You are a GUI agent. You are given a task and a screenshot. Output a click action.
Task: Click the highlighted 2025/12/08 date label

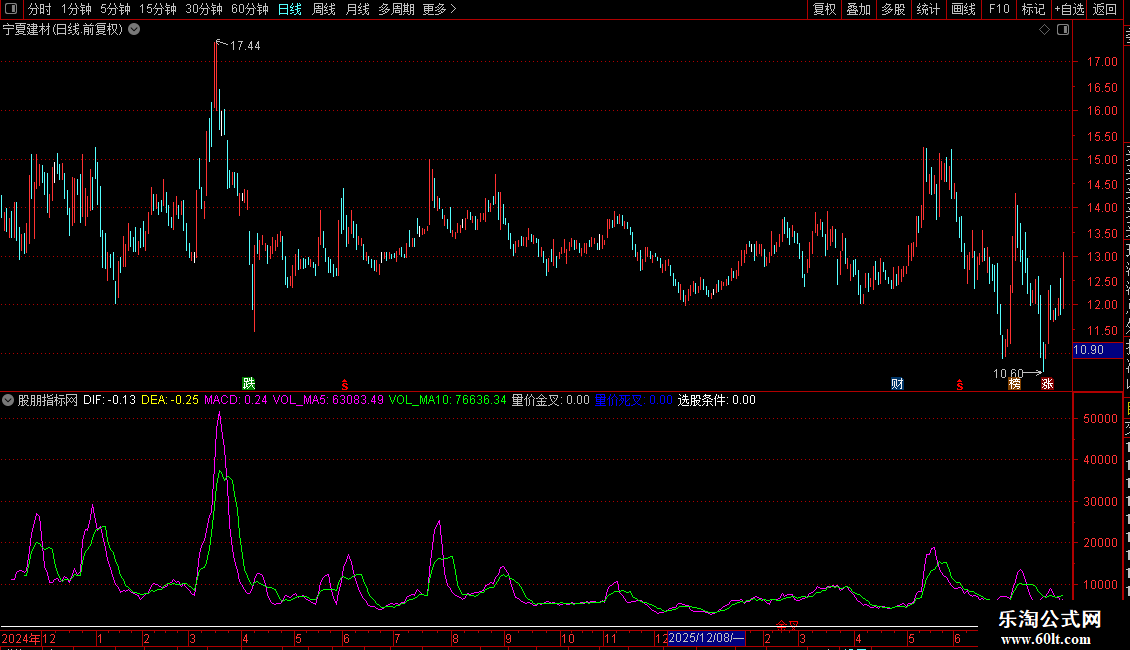coord(706,638)
